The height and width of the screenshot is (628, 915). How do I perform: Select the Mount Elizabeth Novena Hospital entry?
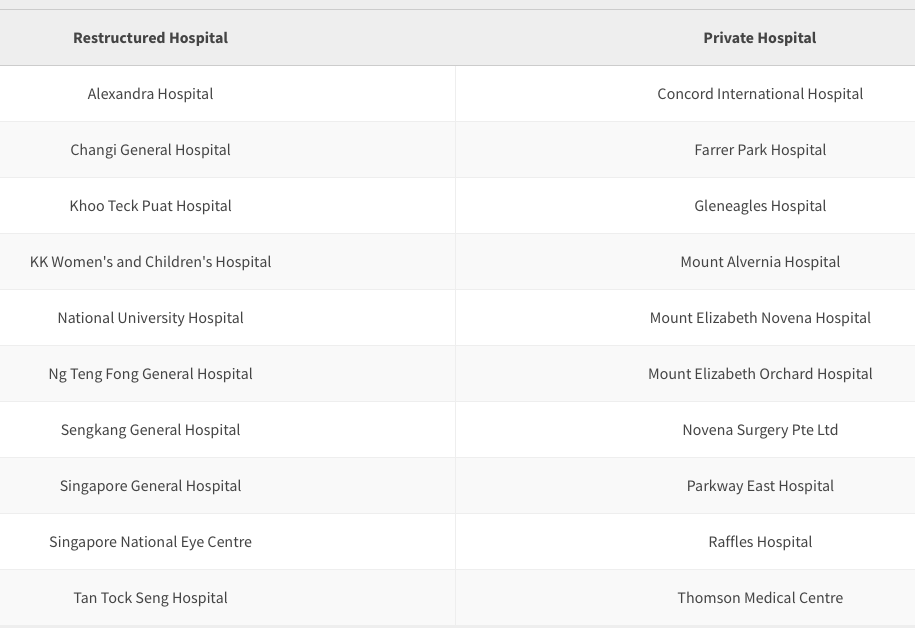[x=760, y=318]
